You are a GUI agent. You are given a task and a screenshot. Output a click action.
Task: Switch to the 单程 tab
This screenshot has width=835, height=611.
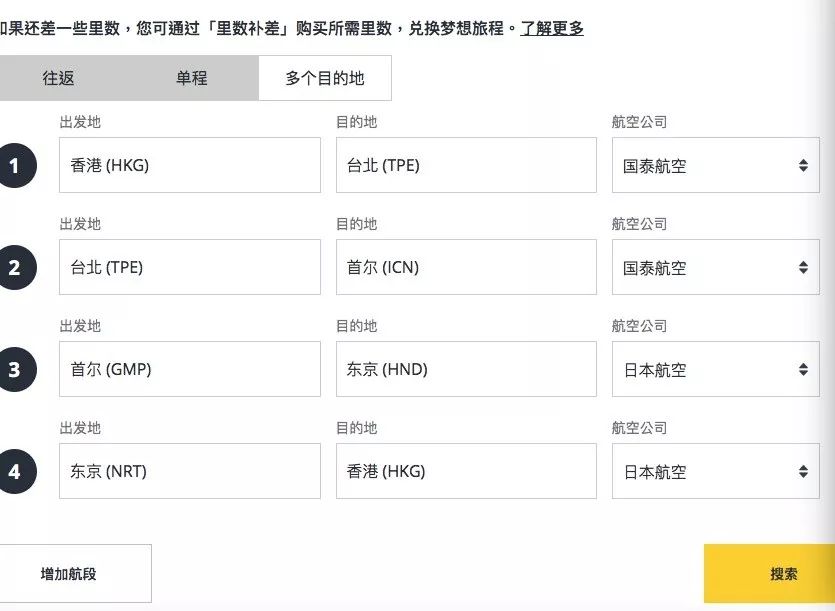[x=192, y=78]
